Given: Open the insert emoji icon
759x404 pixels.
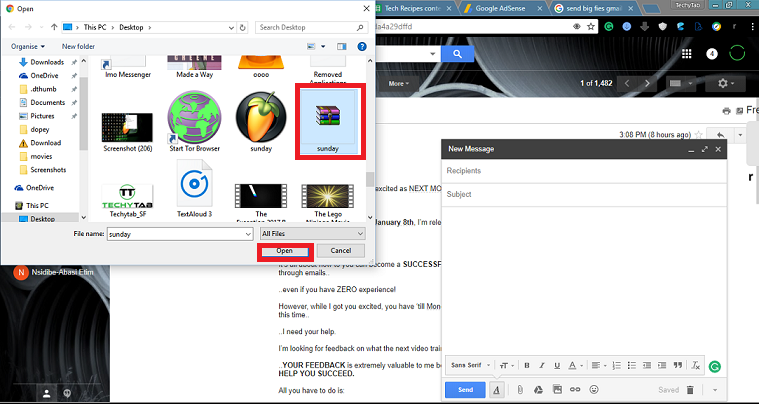Looking at the screenshot, I should 593,389.
